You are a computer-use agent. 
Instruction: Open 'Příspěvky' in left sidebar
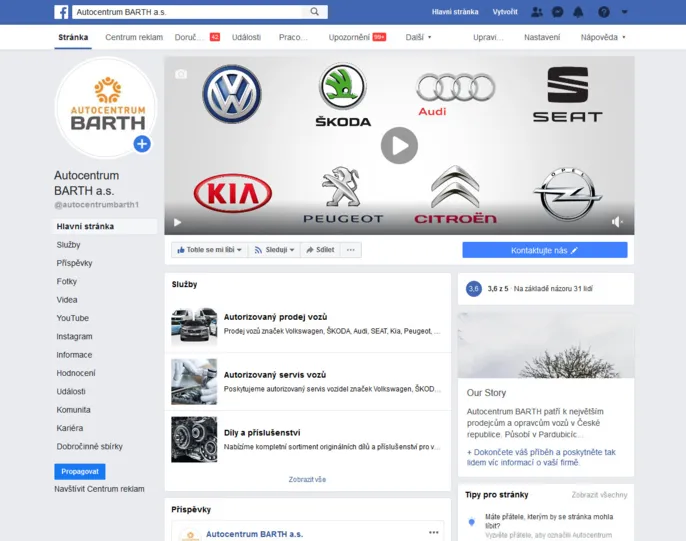74,263
